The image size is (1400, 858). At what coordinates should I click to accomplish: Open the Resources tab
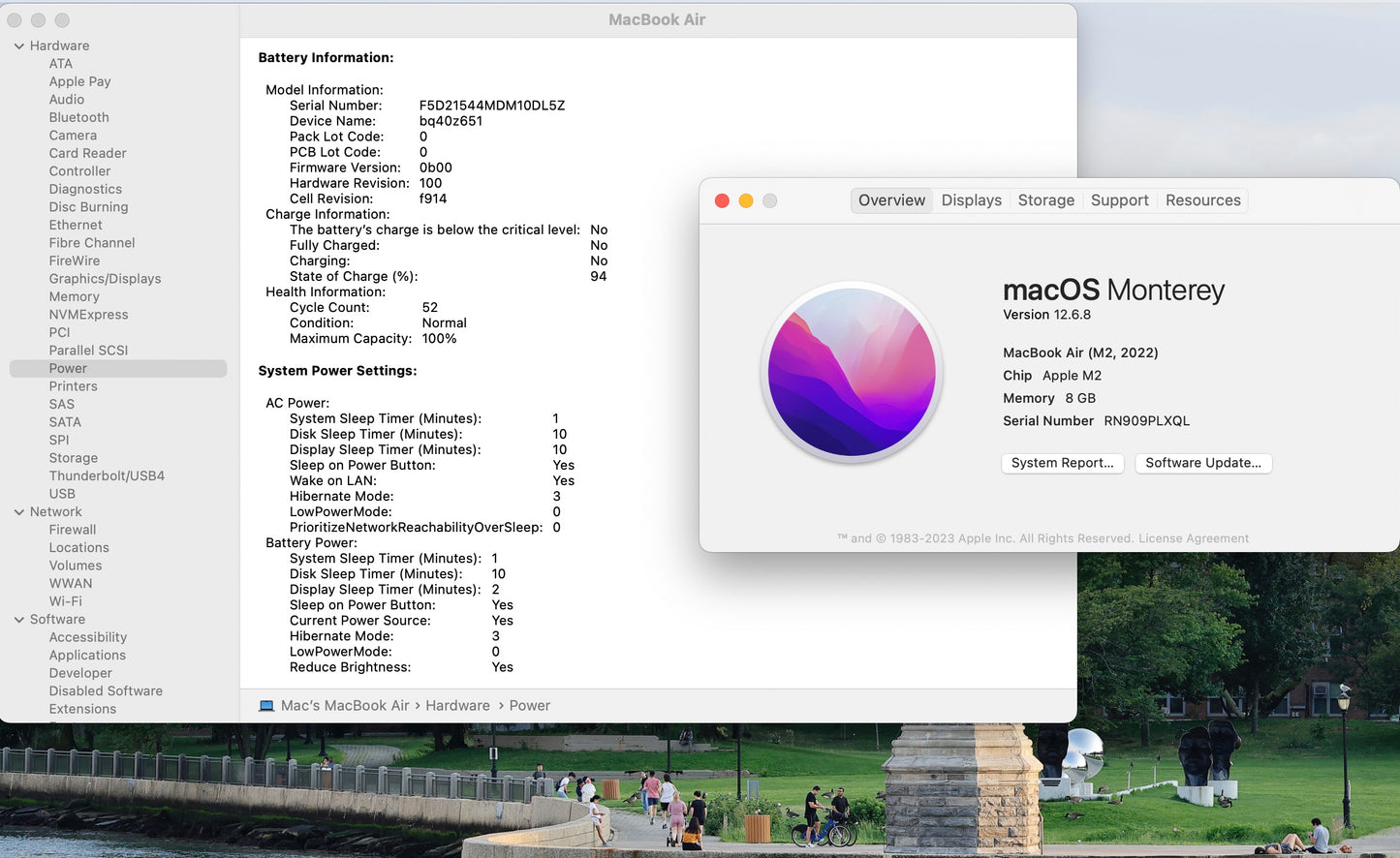tap(1203, 200)
